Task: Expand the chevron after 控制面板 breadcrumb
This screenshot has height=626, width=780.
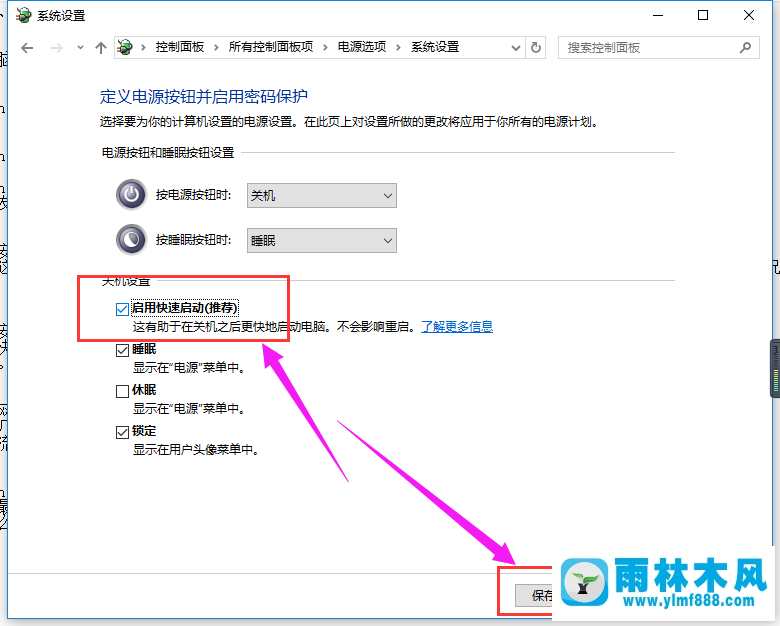Action: coord(216,47)
